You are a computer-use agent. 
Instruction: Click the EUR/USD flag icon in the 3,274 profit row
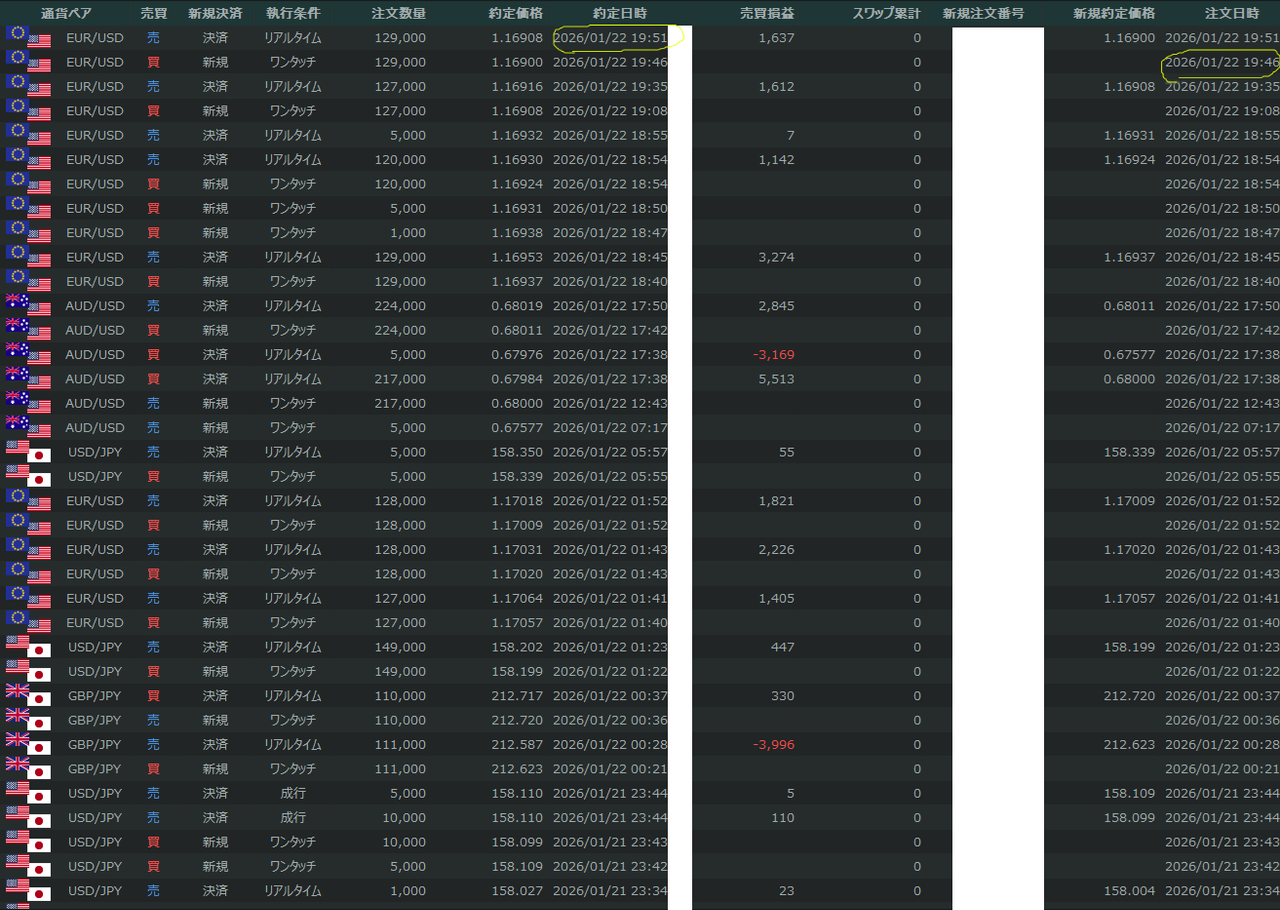point(28,257)
